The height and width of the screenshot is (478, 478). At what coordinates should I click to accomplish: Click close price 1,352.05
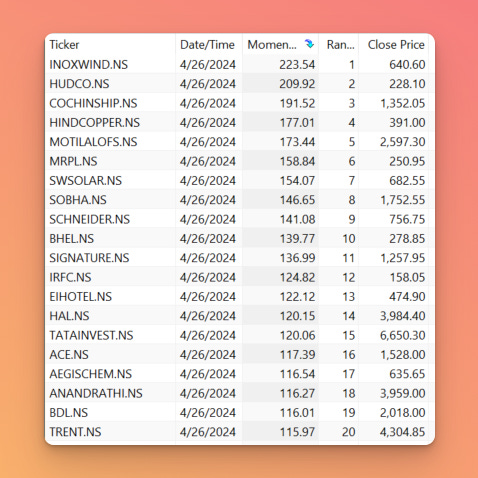point(403,103)
